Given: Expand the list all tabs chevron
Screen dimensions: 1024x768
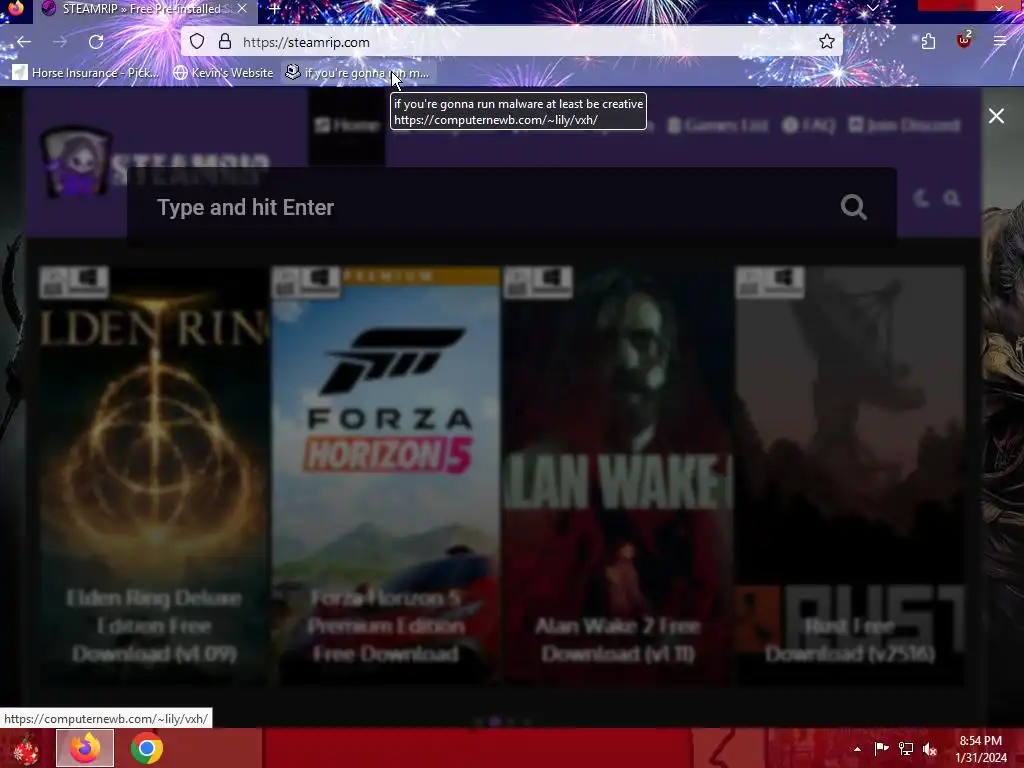Looking at the screenshot, I should (x=872, y=8).
